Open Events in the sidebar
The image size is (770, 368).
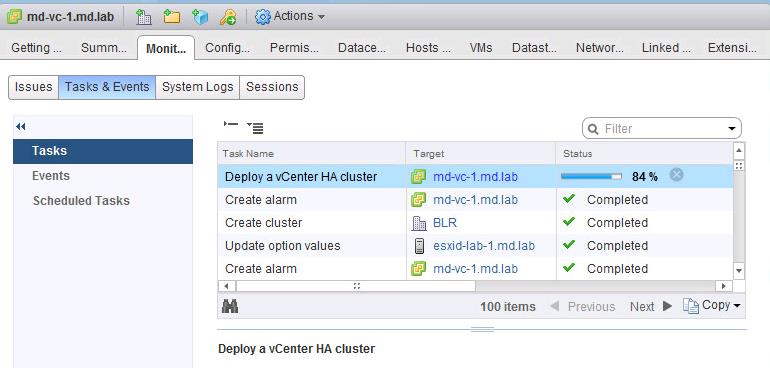(51, 176)
